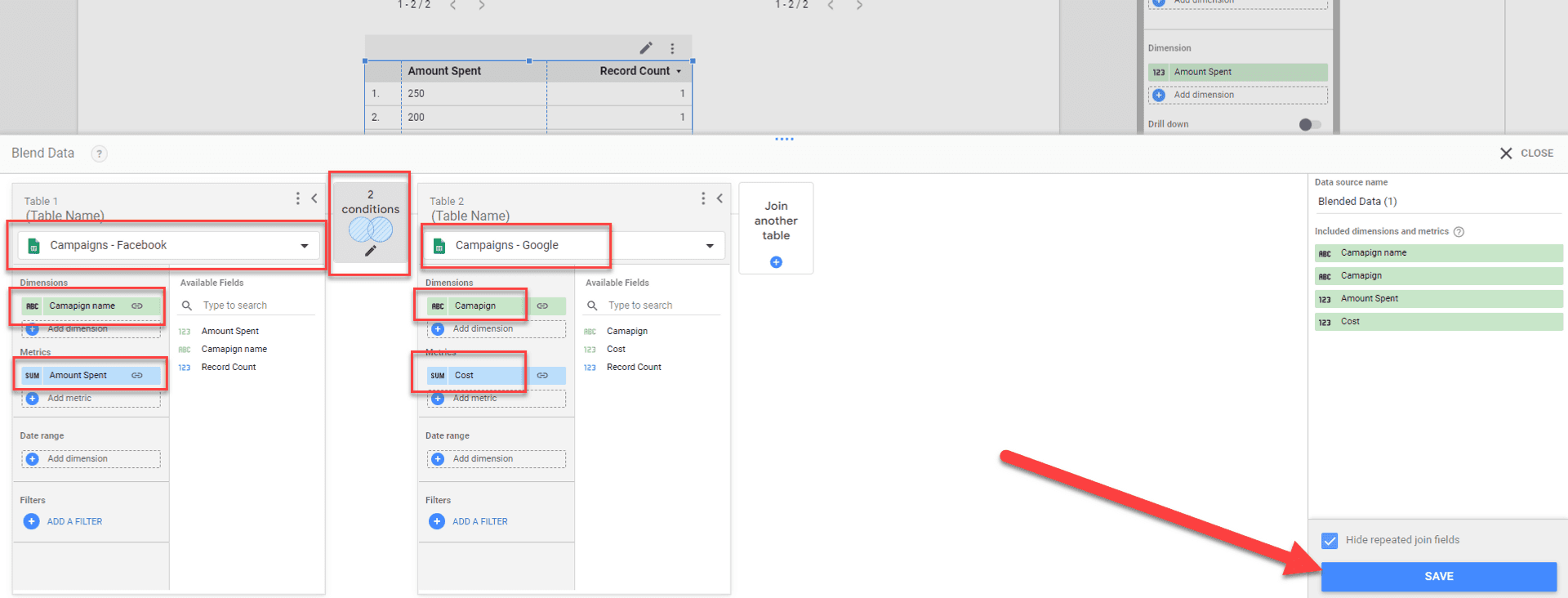
Task: Click link icon on Cost metric
Action: click(542, 375)
